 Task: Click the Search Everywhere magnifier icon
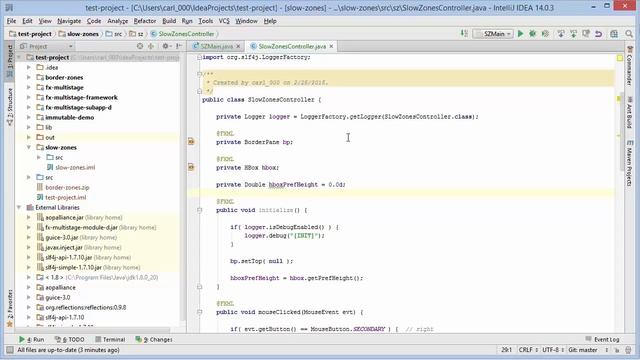(x=629, y=34)
